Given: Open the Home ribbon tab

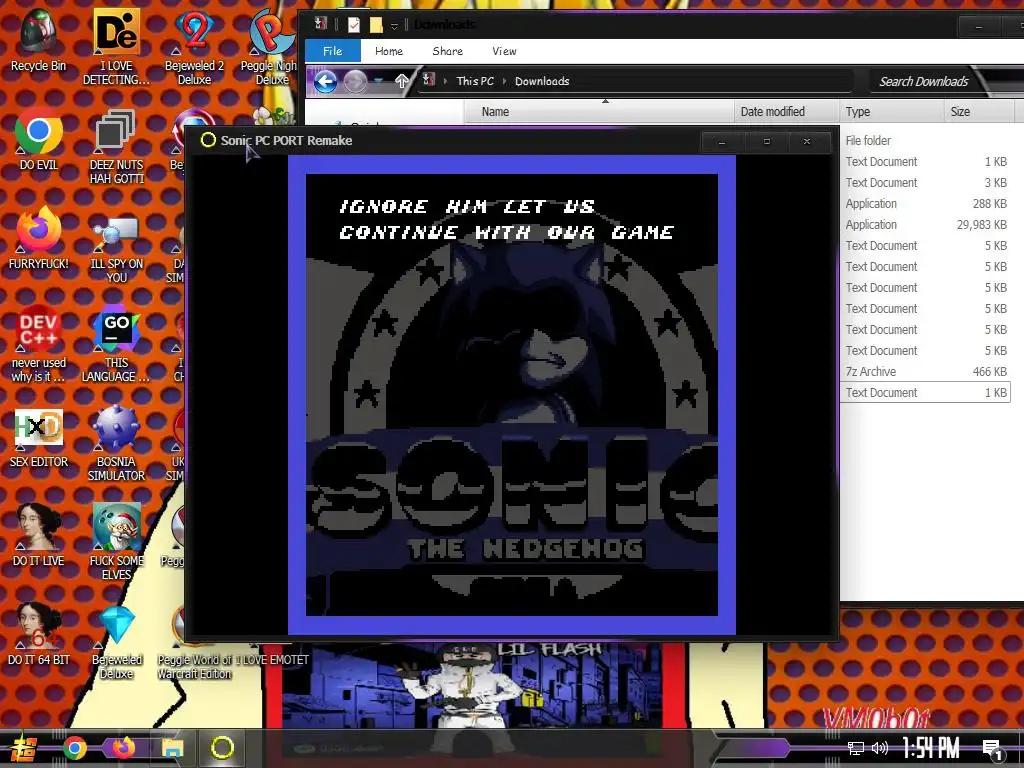Looking at the screenshot, I should click(x=389, y=51).
